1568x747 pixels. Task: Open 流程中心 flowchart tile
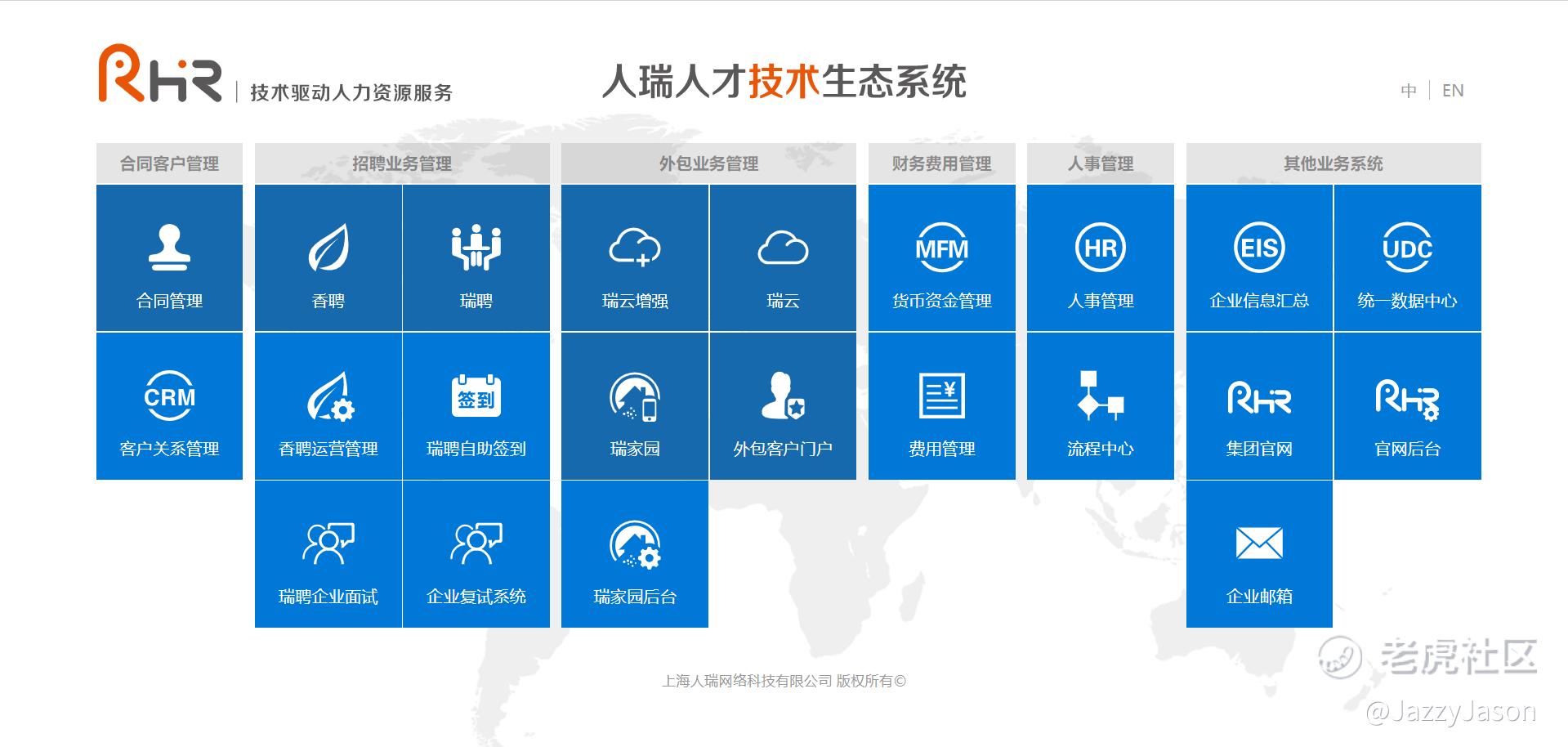coord(1101,406)
